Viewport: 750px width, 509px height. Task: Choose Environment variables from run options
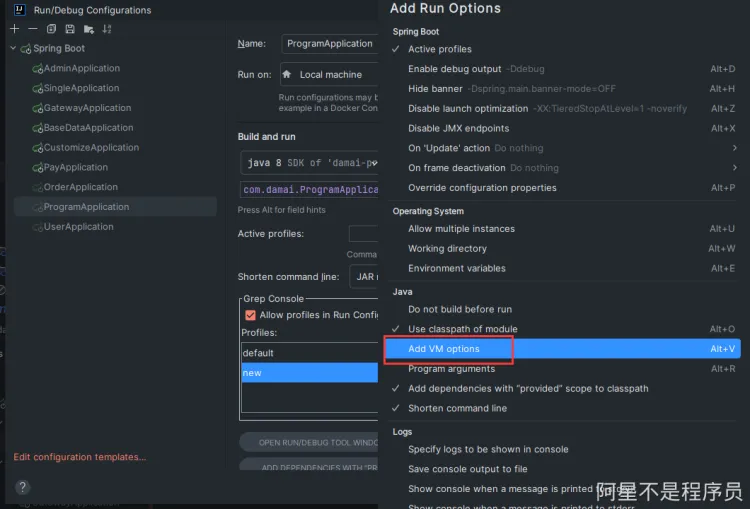(456, 268)
